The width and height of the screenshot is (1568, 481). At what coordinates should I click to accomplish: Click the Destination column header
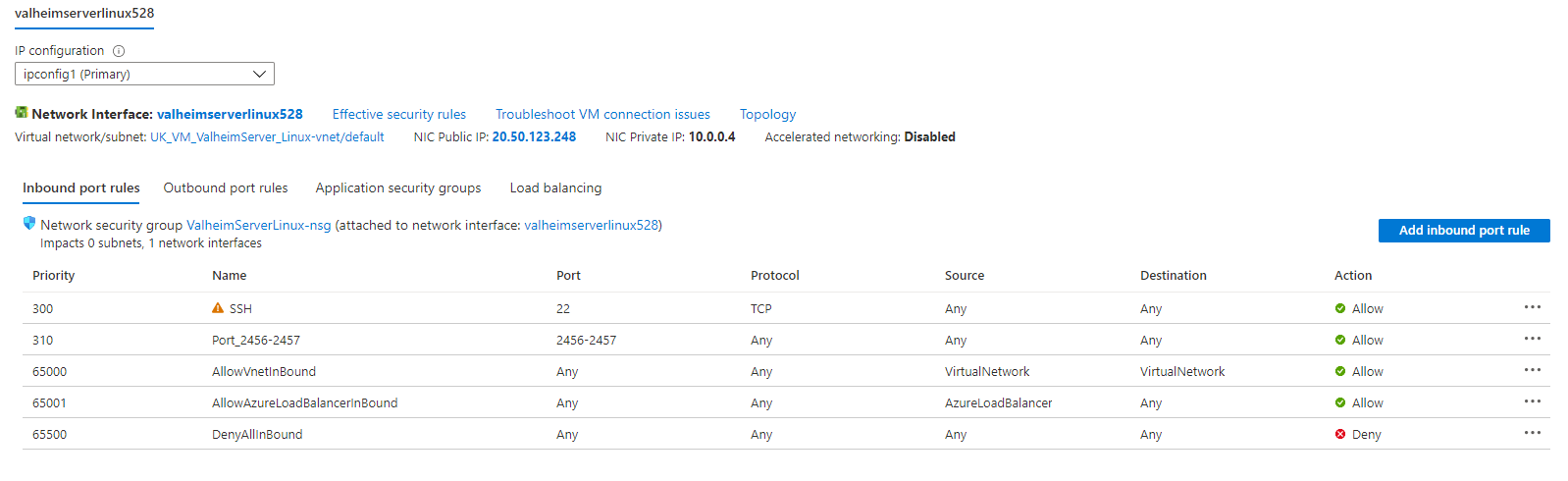pyautogui.click(x=1174, y=276)
